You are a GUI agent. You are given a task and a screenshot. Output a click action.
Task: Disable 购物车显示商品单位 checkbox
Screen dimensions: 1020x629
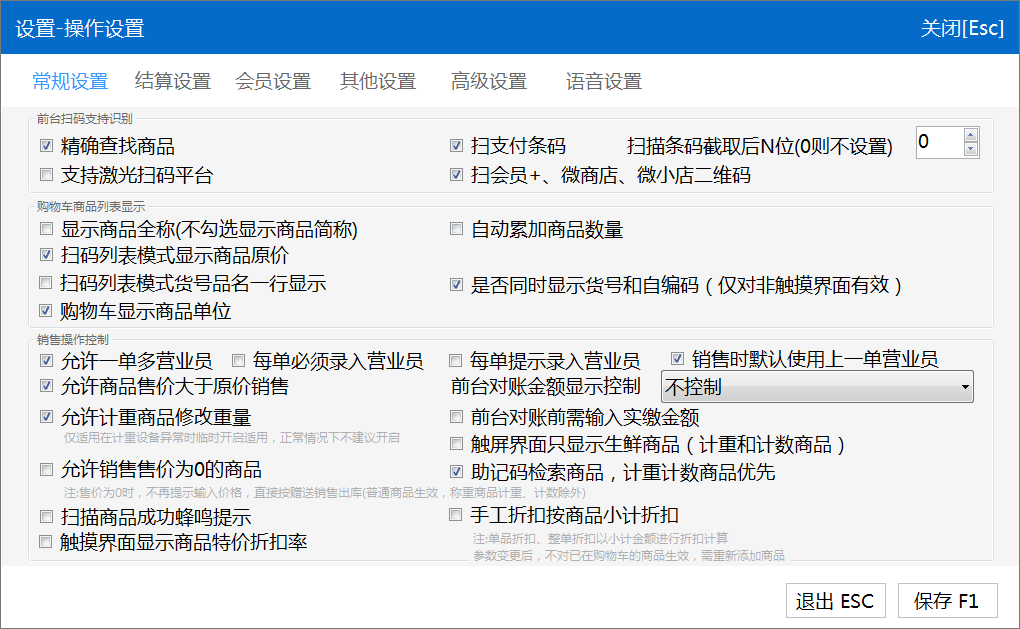pyautogui.click(x=46, y=311)
